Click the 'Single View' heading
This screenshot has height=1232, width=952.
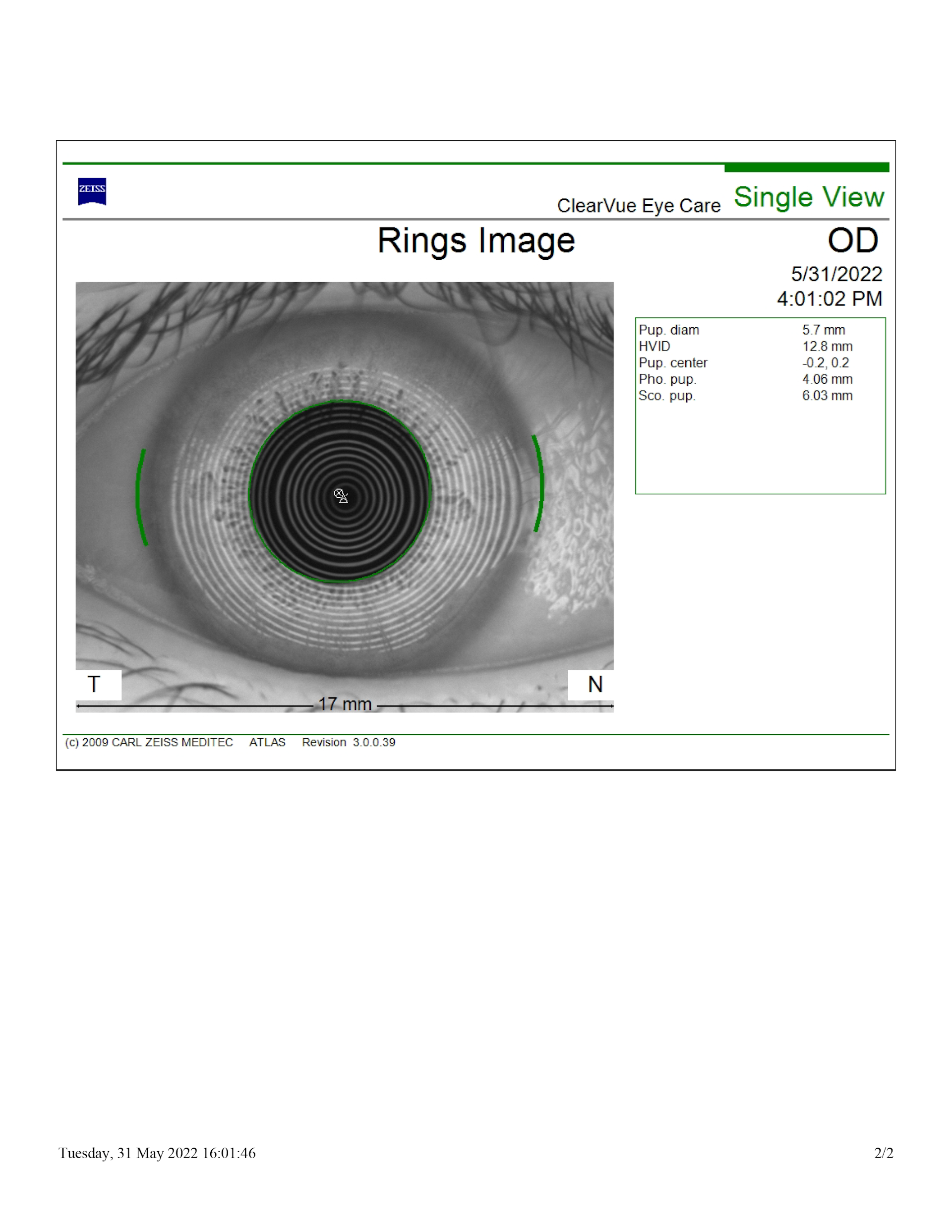[809, 197]
